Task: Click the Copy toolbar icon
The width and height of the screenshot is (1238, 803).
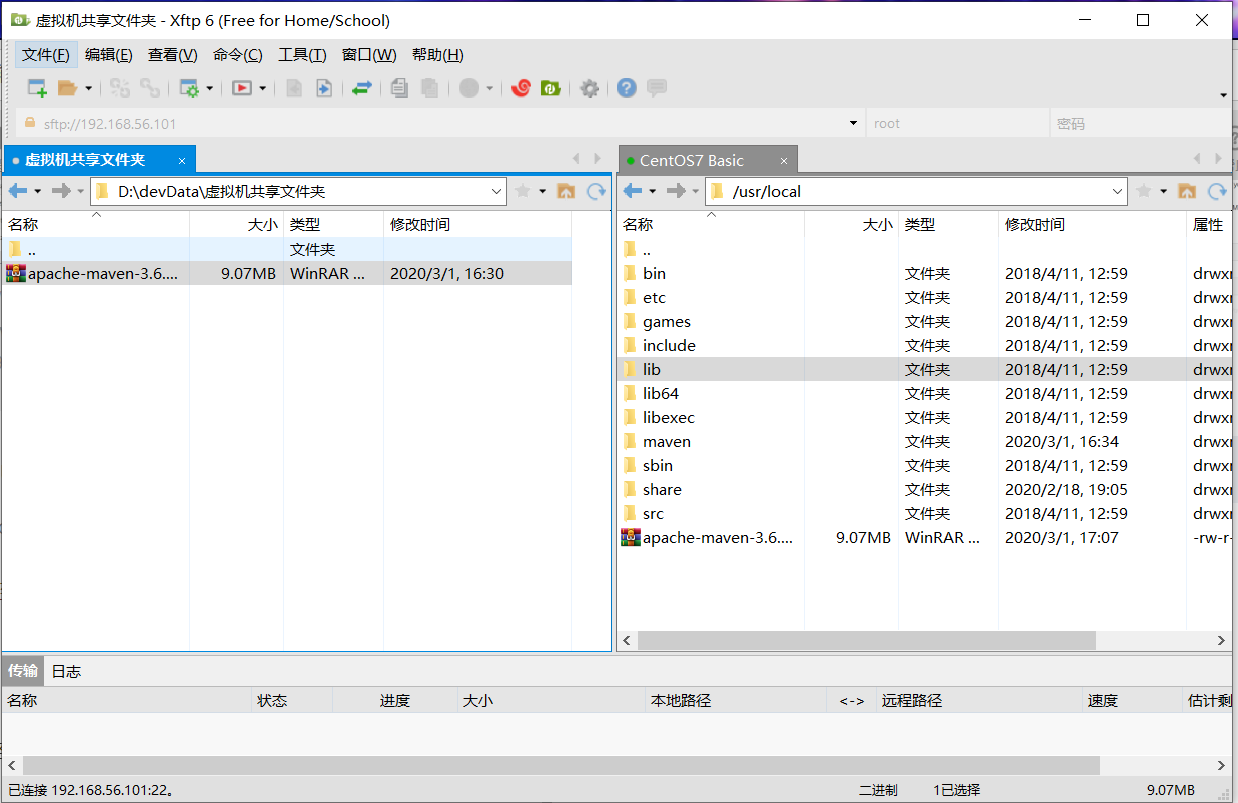Action: click(399, 88)
